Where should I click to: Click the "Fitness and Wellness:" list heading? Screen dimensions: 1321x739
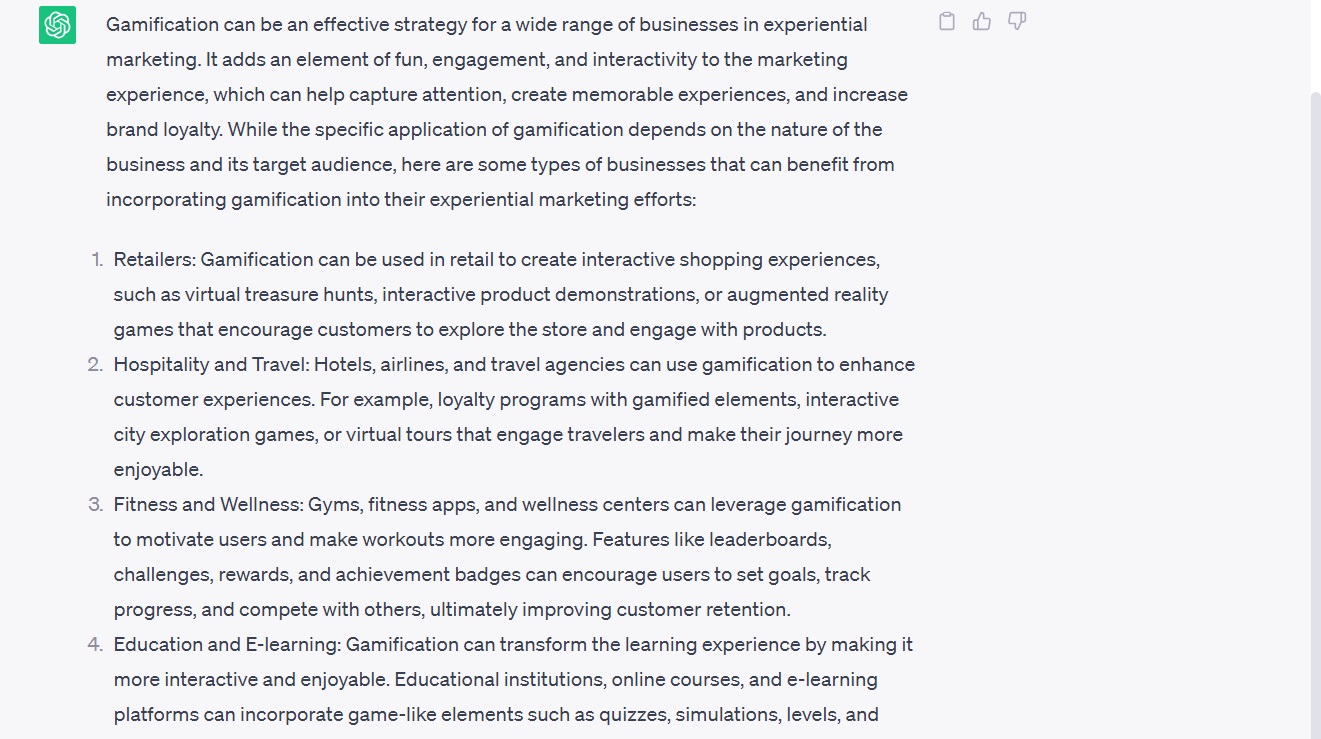pyautogui.click(x=208, y=505)
